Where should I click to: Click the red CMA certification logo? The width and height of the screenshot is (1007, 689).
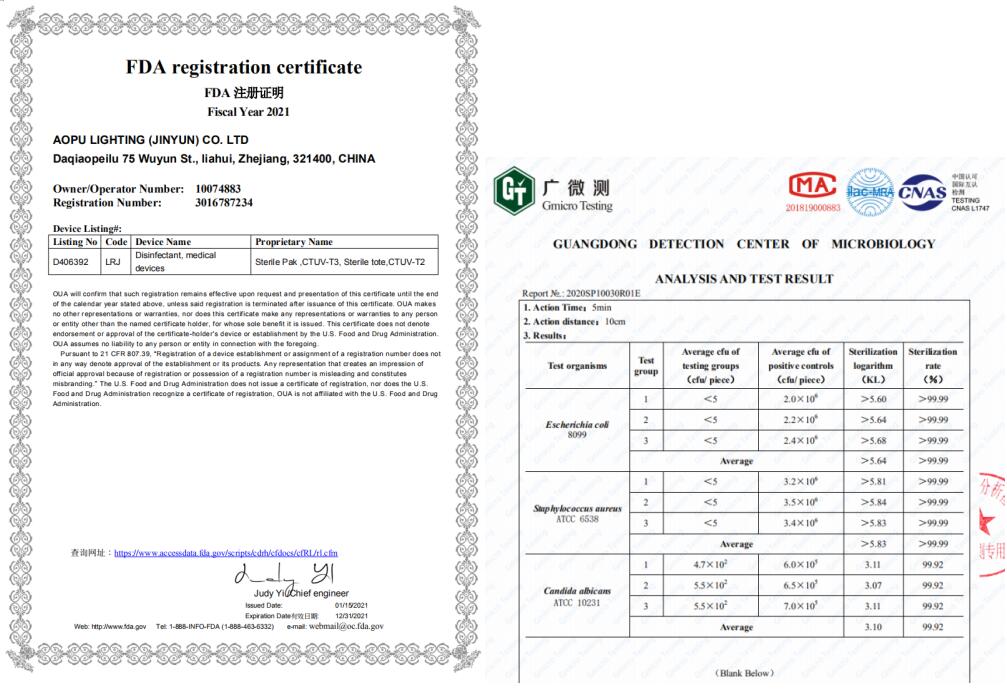tap(812, 185)
